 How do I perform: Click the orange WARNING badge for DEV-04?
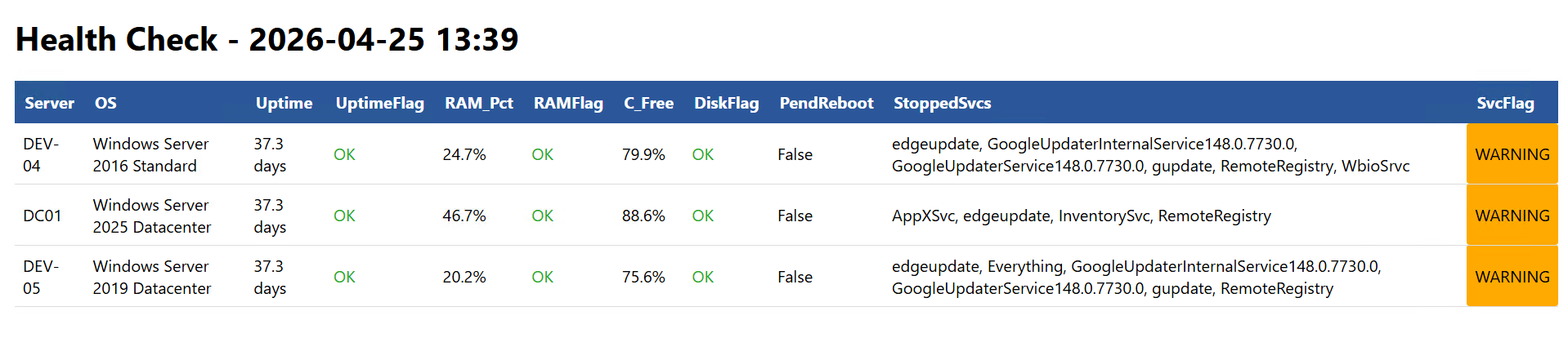pos(1512,154)
